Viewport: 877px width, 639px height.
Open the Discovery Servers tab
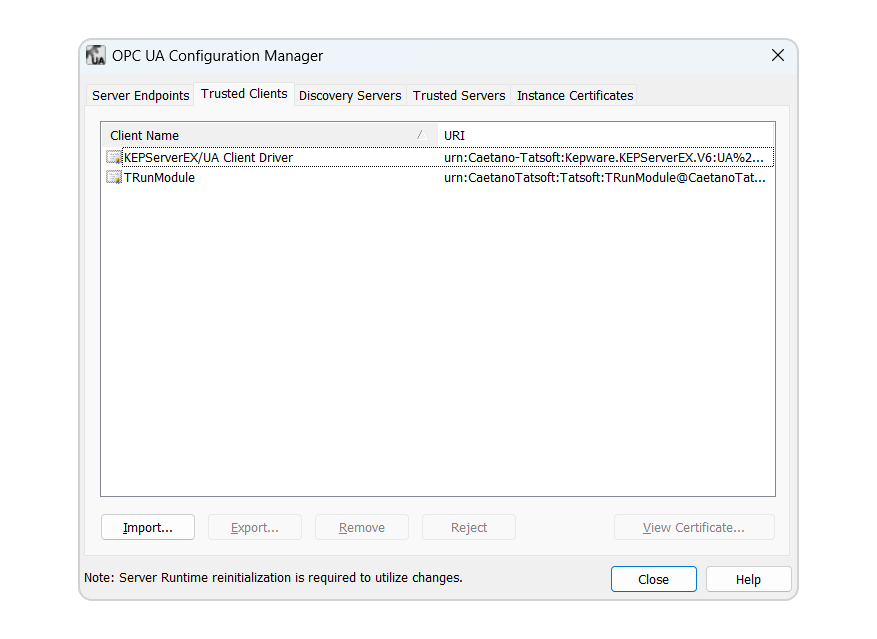point(350,96)
